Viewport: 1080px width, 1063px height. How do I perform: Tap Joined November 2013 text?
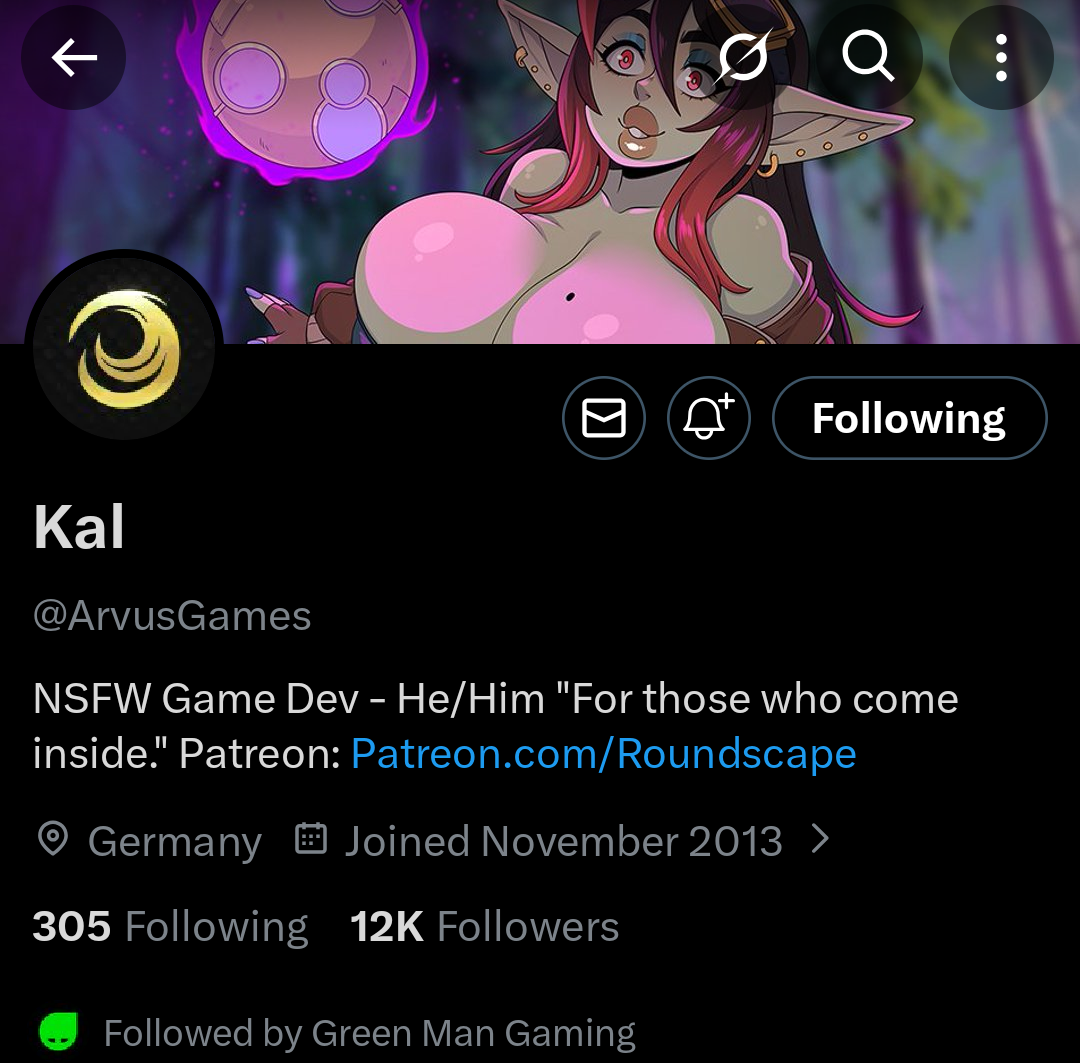(563, 840)
